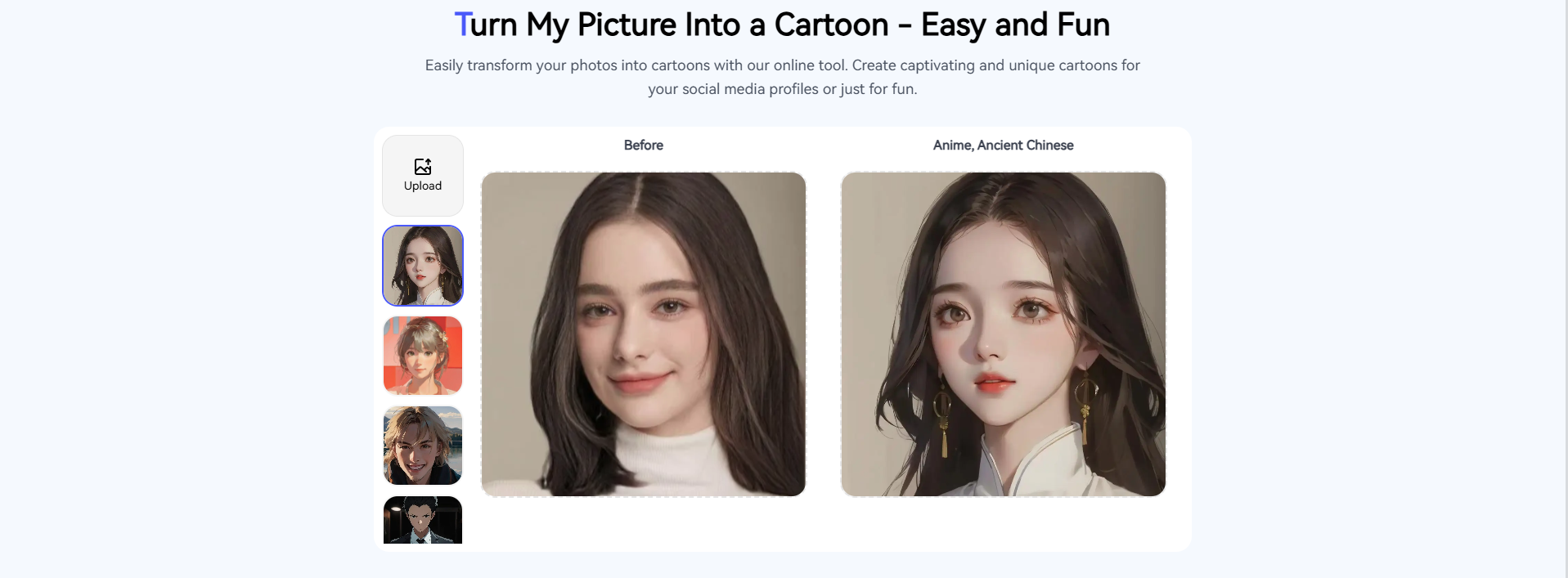Open the Anime, Ancient Chinese result image

1003,334
